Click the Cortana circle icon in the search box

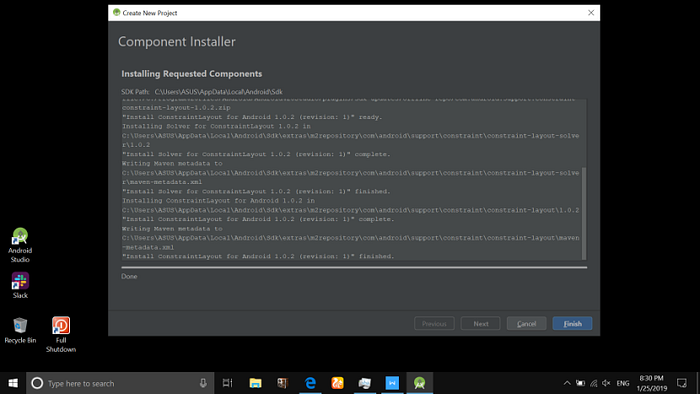(x=37, y=383)
